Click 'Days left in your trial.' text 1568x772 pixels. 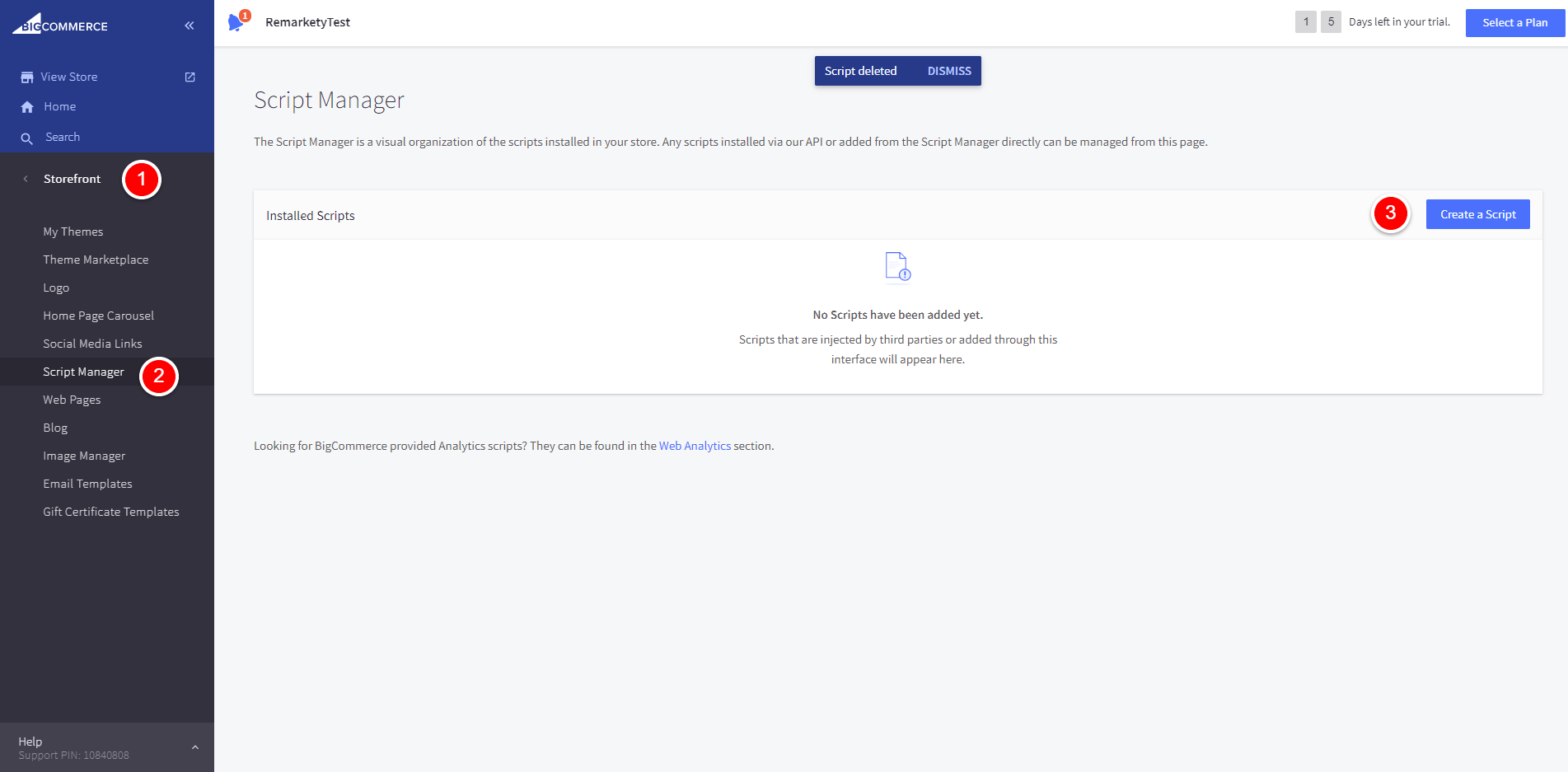pos(1399,22)
